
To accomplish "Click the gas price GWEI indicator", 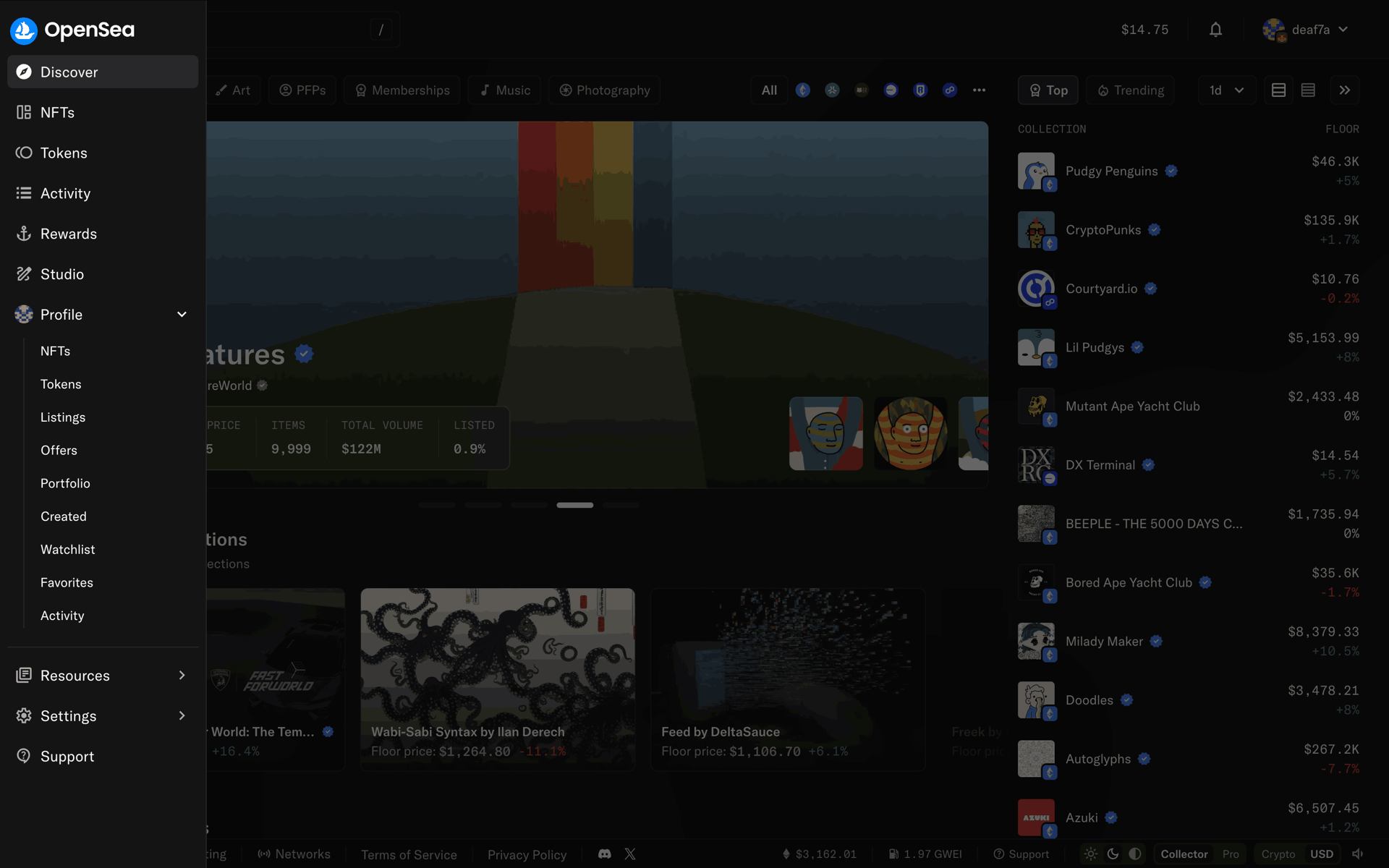I will pyautogui.click(x=925, y=854).
